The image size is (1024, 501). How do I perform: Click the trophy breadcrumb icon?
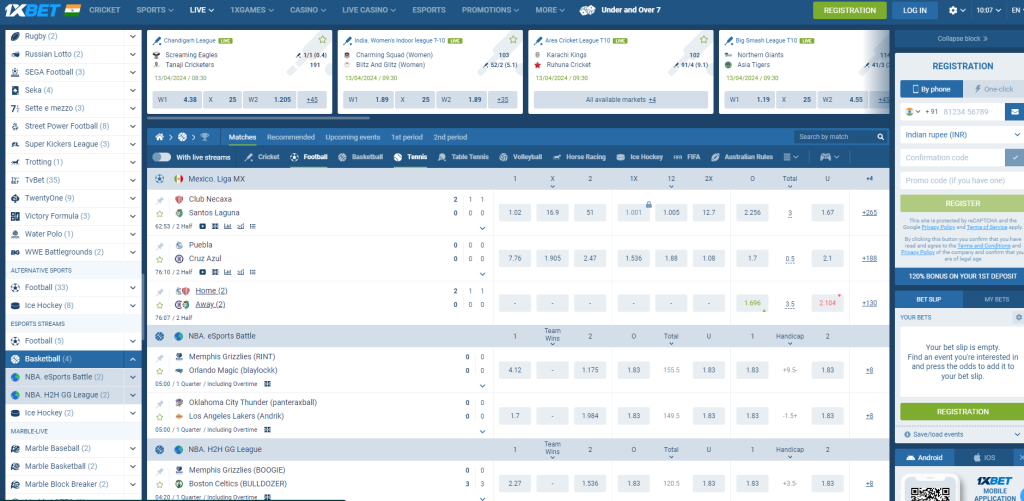[x=205, y=137]
